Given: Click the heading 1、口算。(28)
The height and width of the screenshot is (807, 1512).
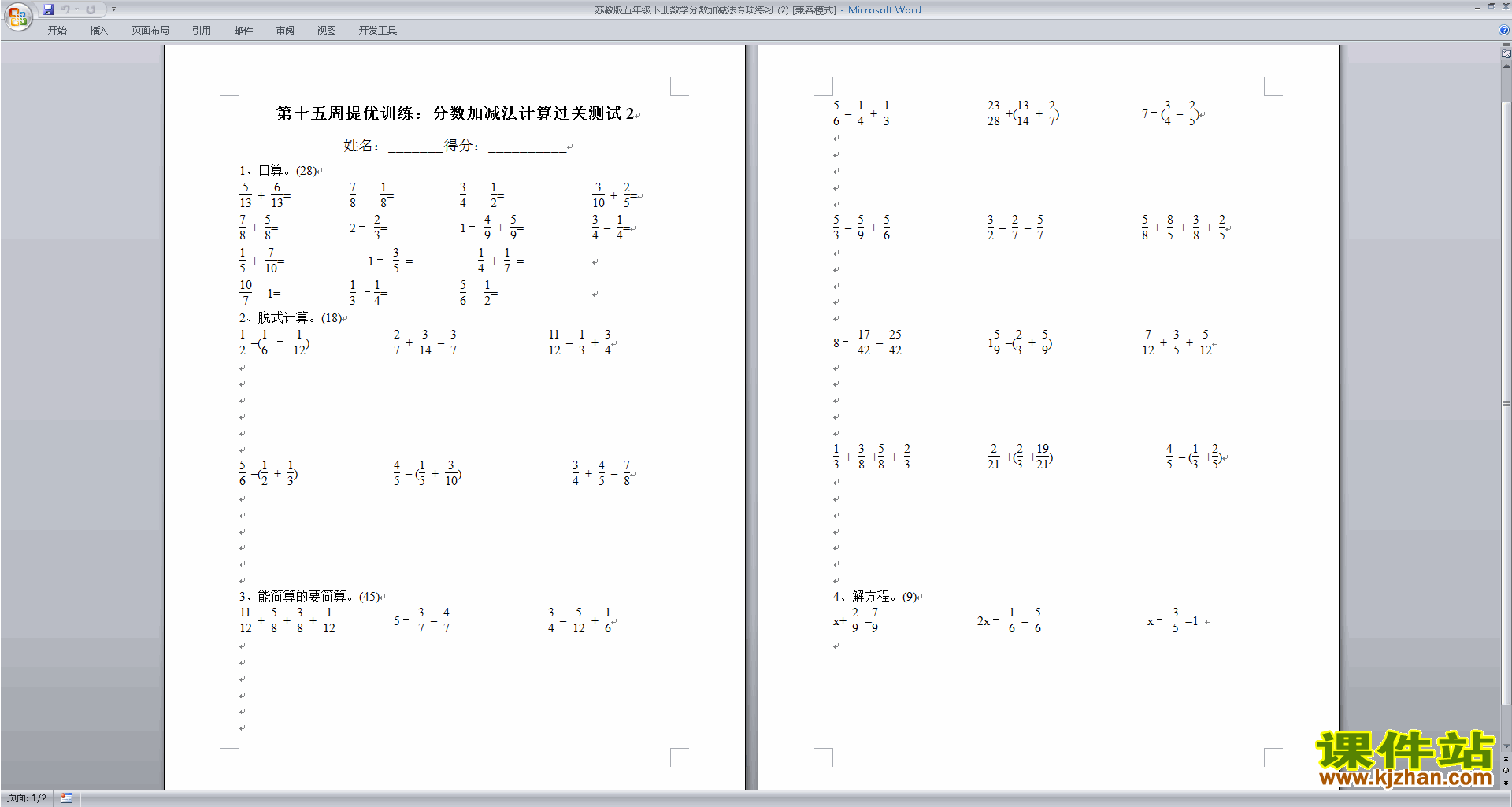Looking at the screenshot, I should tap(279, 170).
